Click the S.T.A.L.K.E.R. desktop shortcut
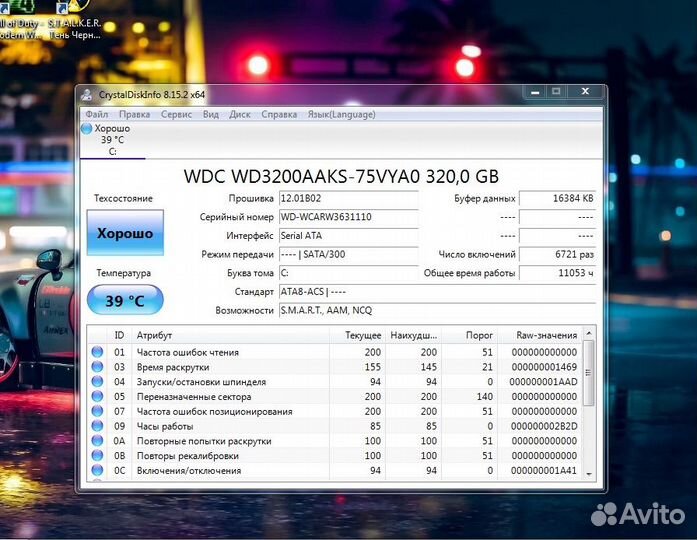 (x=74, y=20)
